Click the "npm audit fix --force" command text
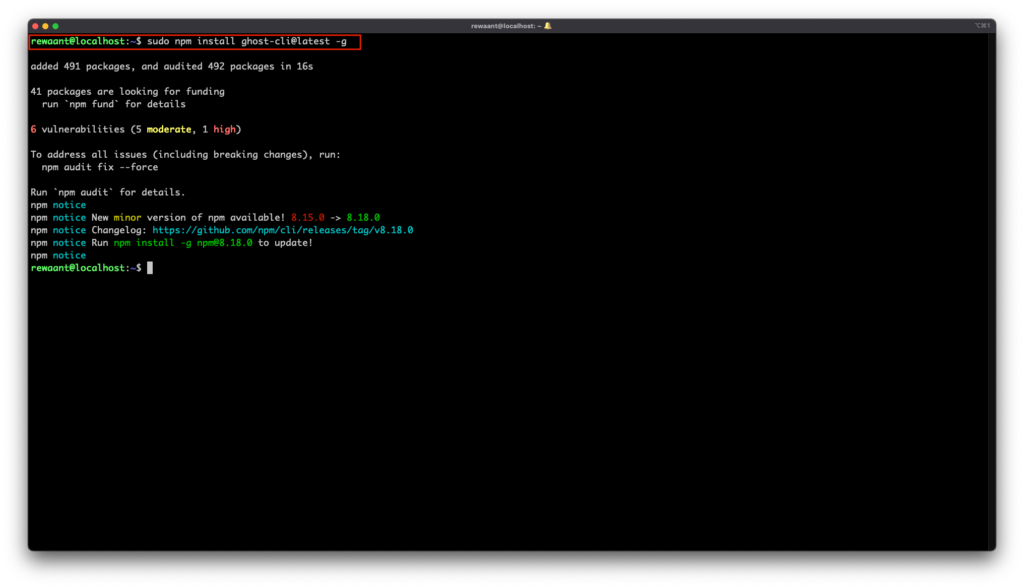The image size is (1024, 588). click(100, 167)
